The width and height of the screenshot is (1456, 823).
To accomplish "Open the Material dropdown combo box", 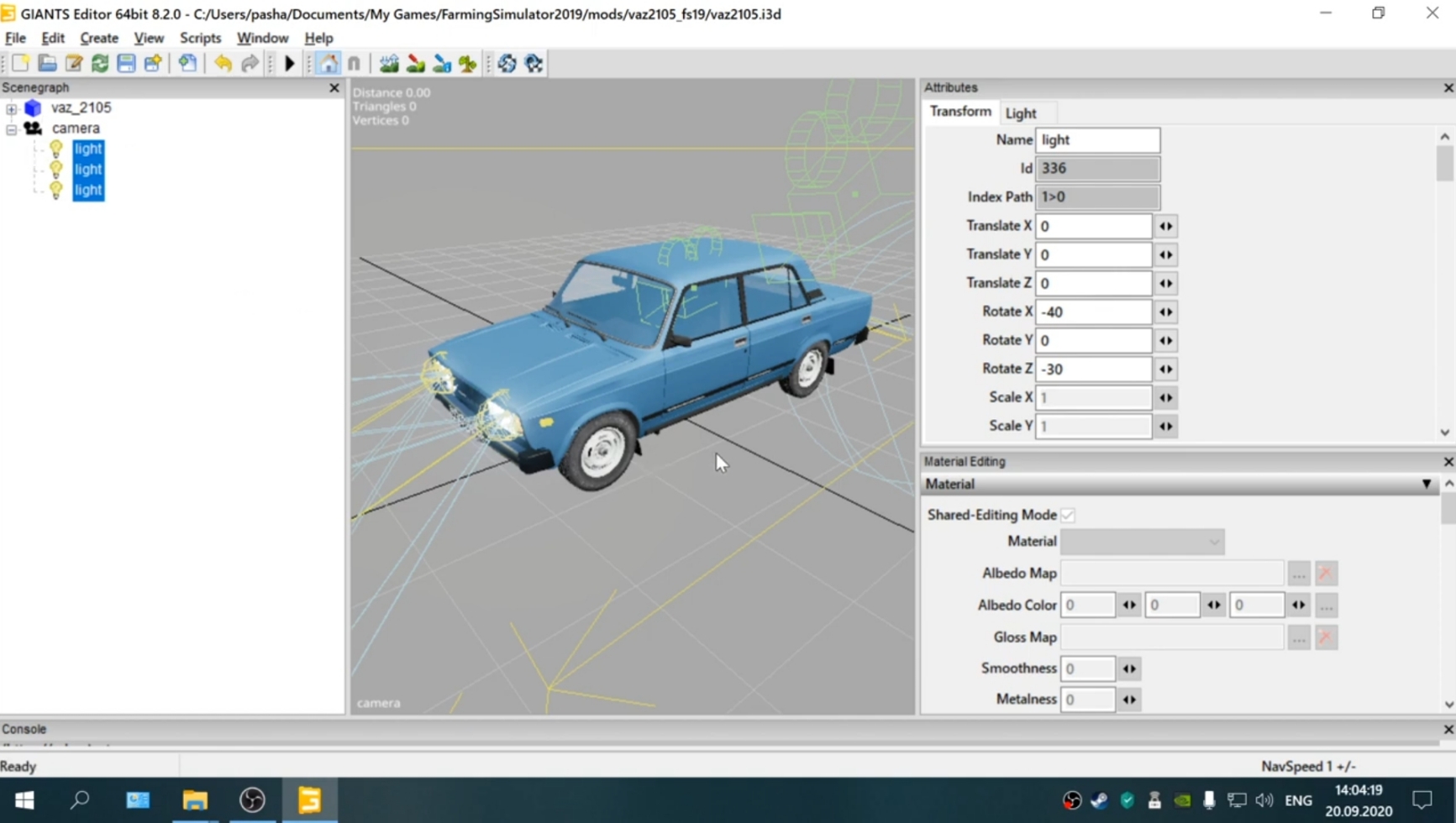I will tap(1142, 542).
